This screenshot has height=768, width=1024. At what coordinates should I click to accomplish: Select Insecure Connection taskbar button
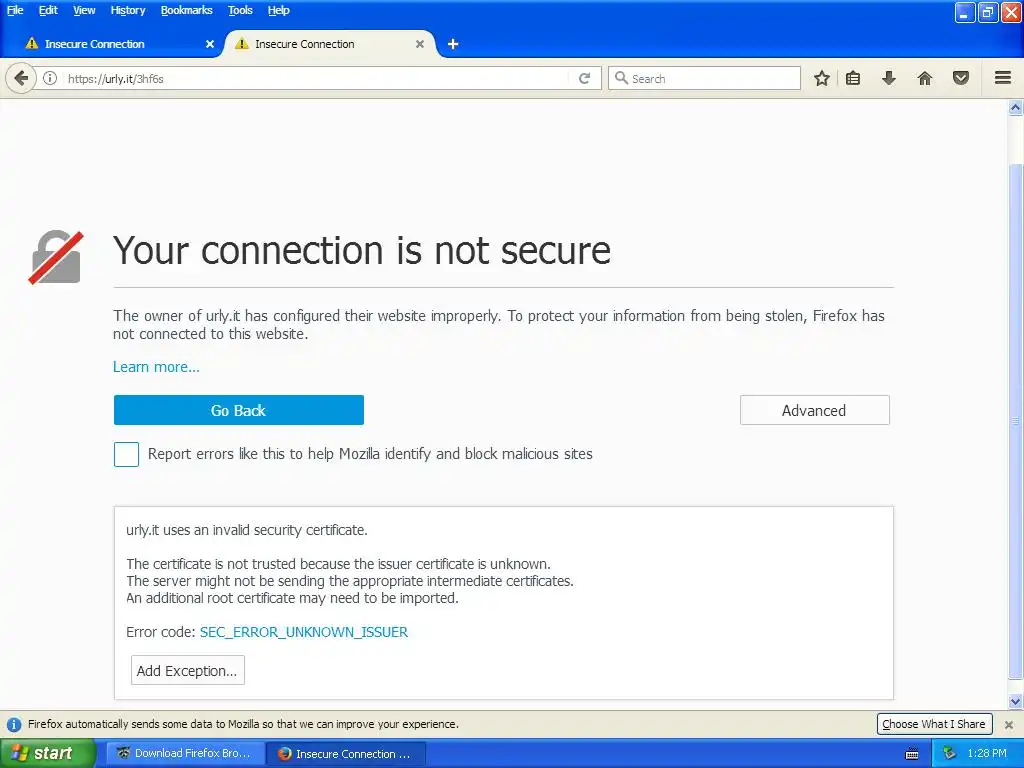346,754
